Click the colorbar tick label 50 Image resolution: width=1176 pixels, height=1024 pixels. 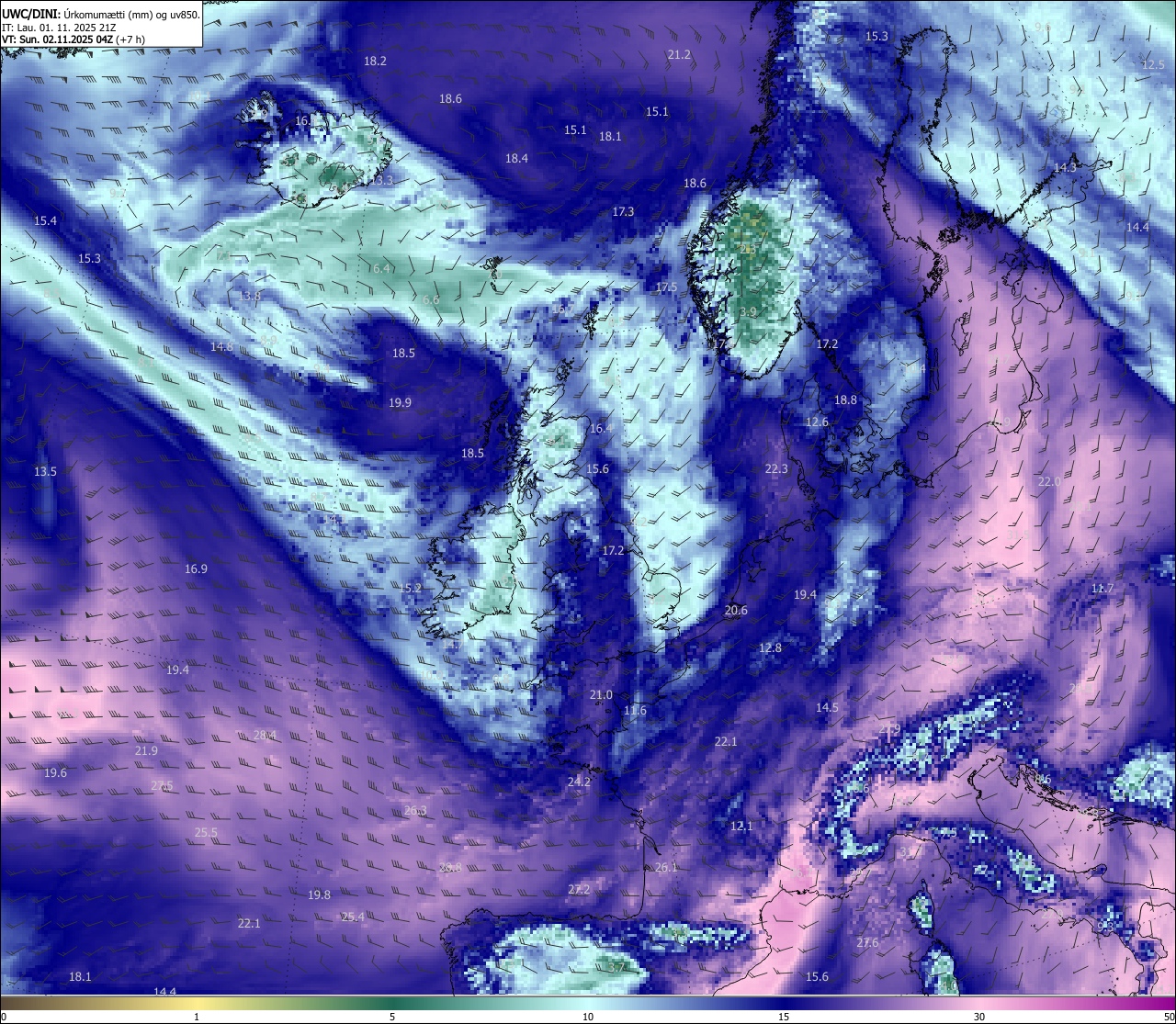tap(1169, 1017)
